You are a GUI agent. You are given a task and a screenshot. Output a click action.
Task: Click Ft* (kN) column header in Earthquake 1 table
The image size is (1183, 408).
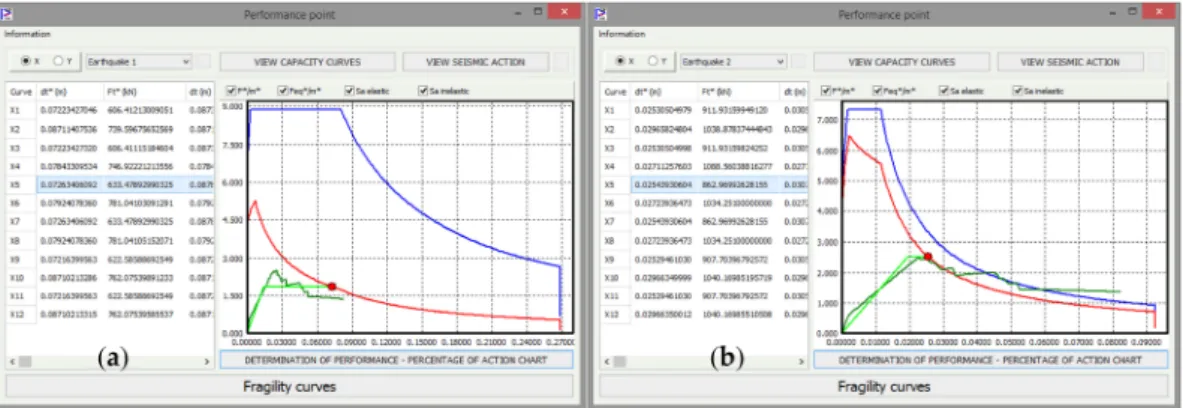140,91
